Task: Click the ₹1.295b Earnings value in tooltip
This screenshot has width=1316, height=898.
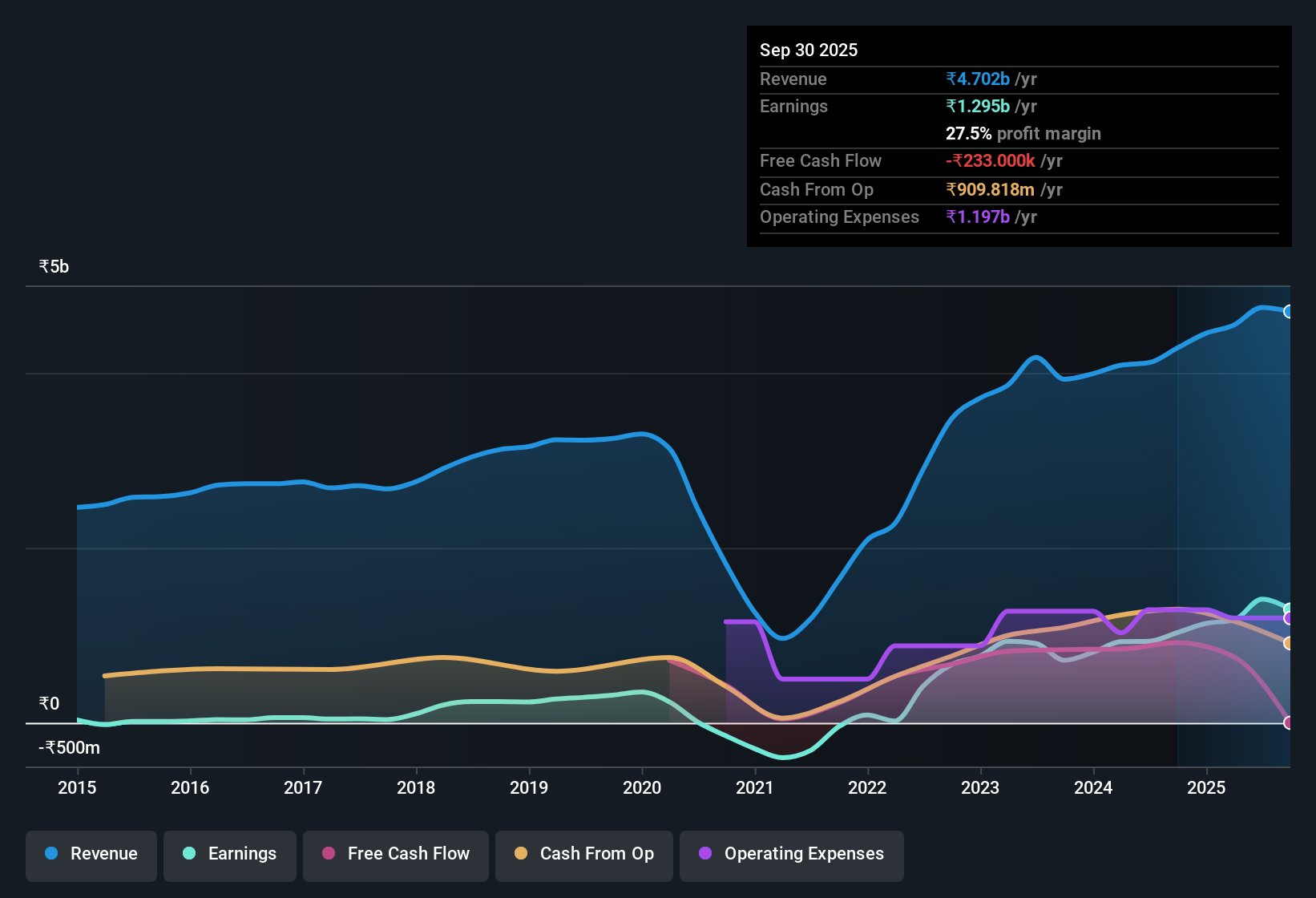Action: (978, 106)
